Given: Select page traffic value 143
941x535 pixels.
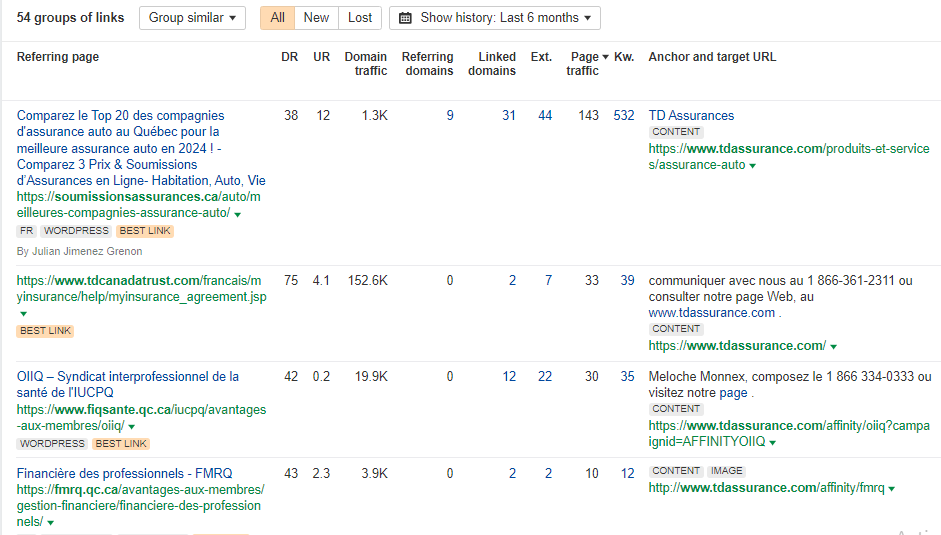Looking at the screenshot, I should [x=588, y=115].
